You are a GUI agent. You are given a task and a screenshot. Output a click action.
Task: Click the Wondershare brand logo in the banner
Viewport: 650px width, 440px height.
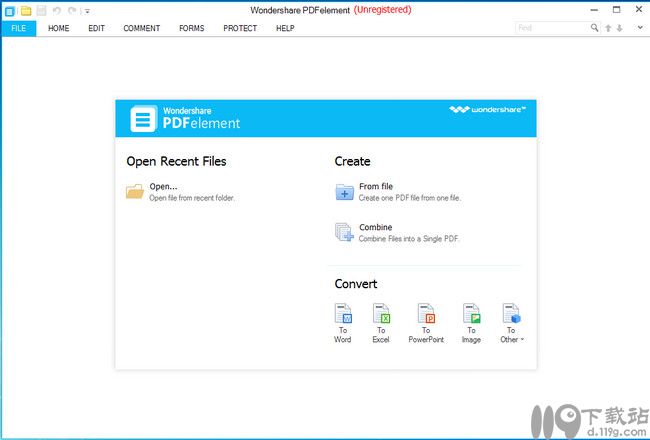[488, 109]
